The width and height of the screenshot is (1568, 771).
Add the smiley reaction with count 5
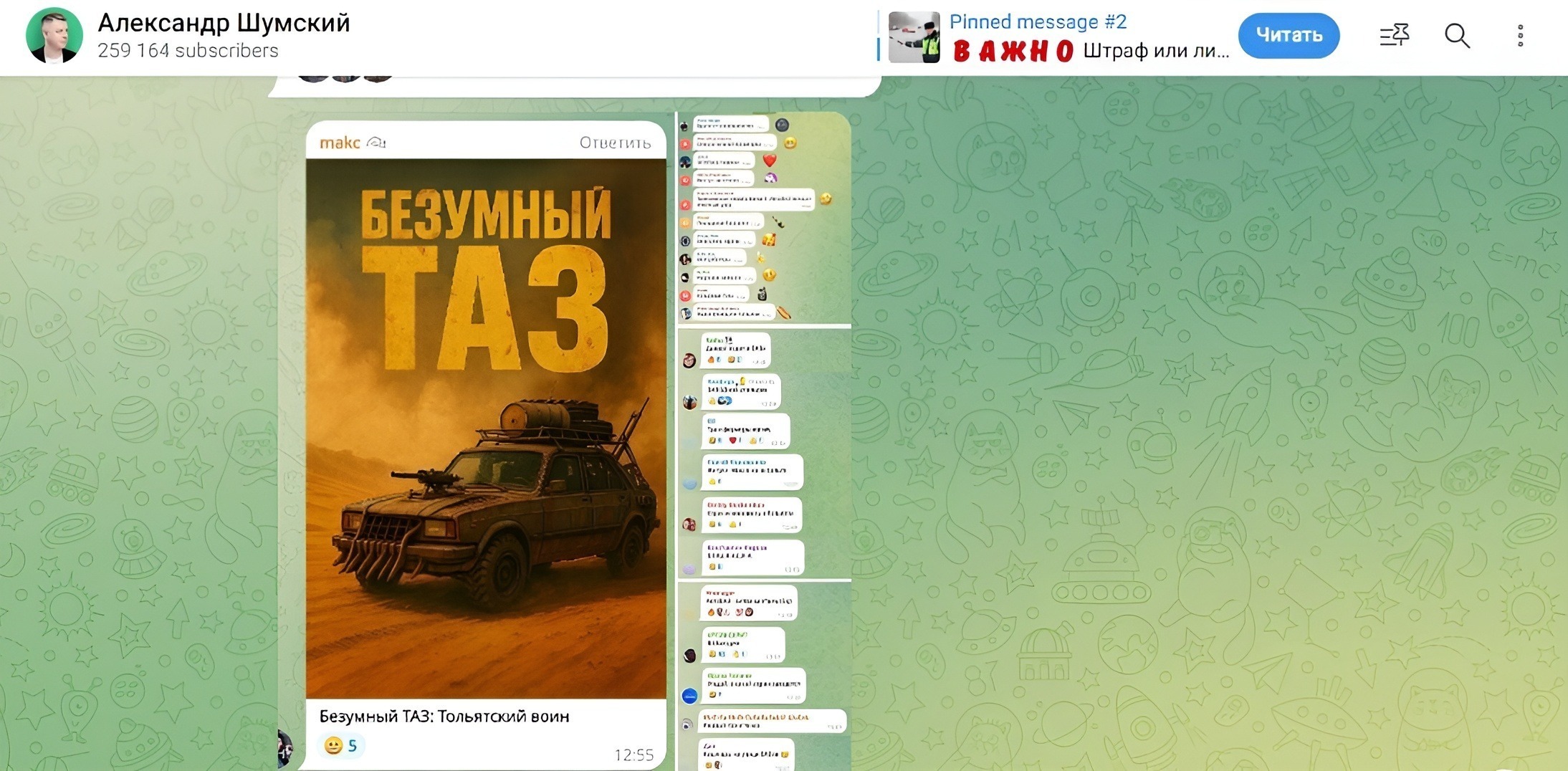point(340,746)
